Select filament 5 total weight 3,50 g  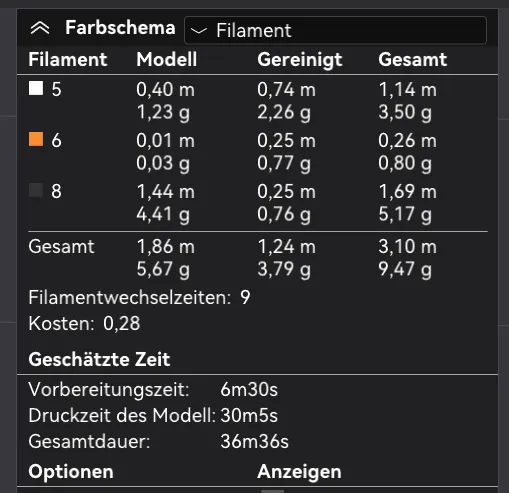pos(405,112)
